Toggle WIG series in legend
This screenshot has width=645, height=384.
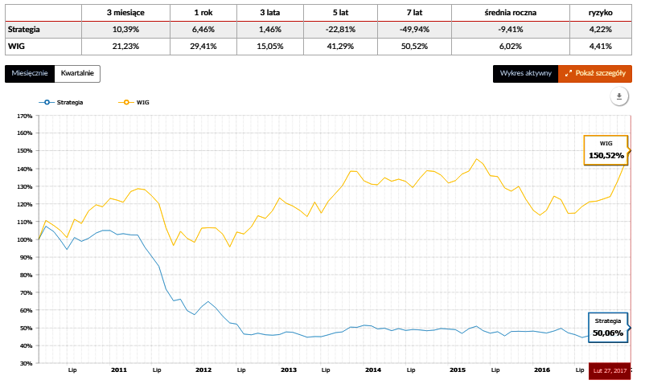(134, 102)
